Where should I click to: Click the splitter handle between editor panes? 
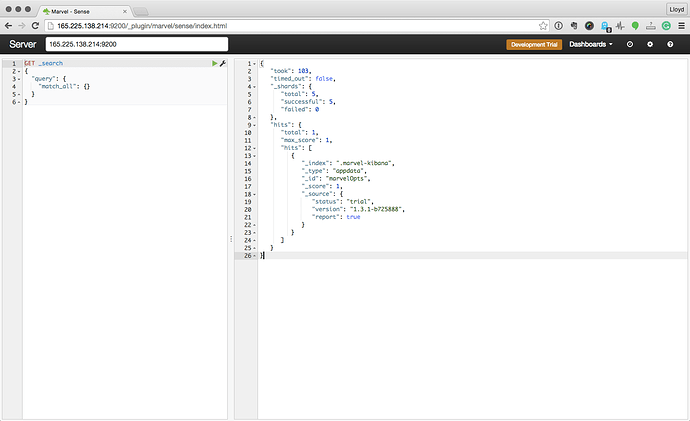[231, 239]
